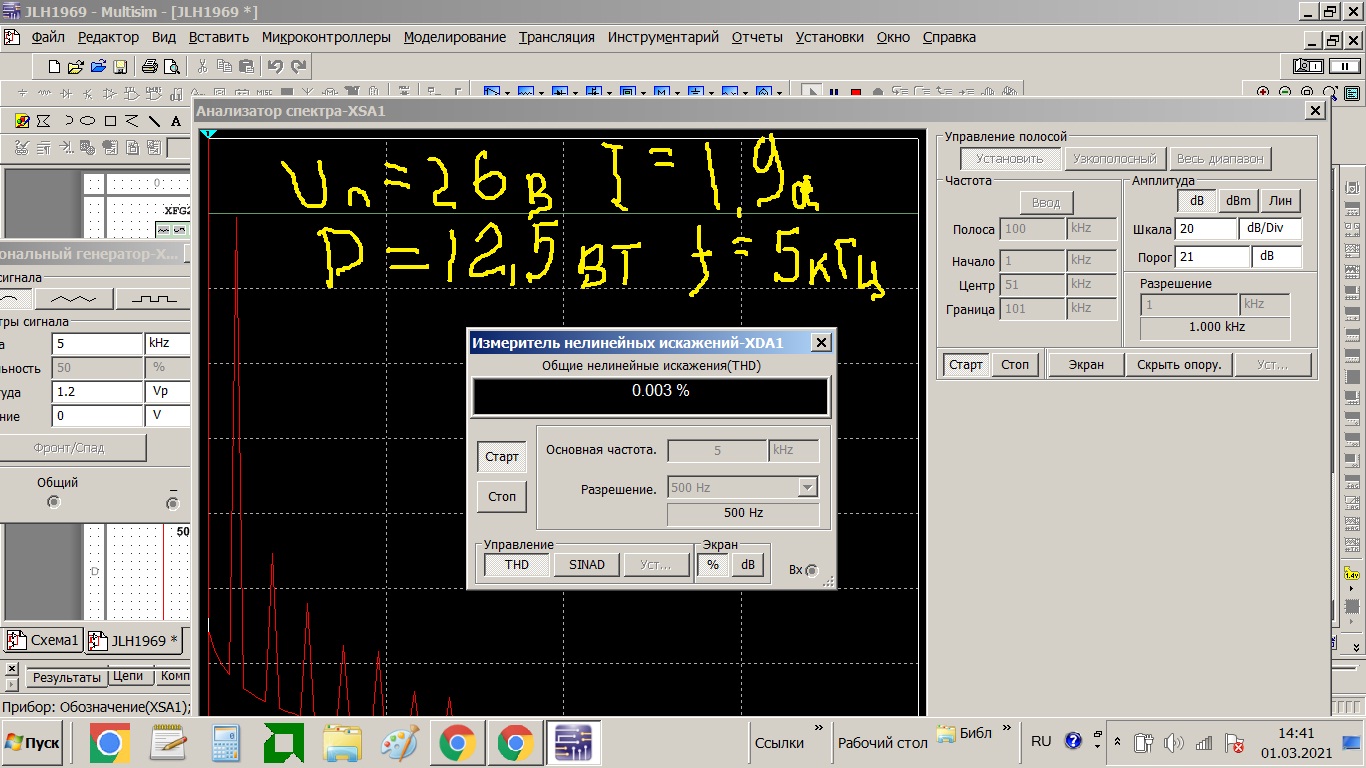This screenshot has width=1366, height=768.
Task: Select square waveform in function generator
Action: (x=153, y=299)
